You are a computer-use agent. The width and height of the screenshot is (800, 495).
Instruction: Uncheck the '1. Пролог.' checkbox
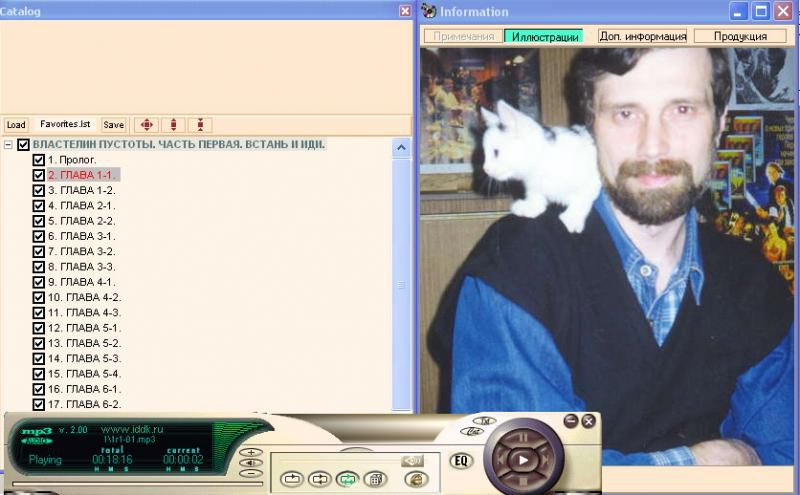point(39,160)
